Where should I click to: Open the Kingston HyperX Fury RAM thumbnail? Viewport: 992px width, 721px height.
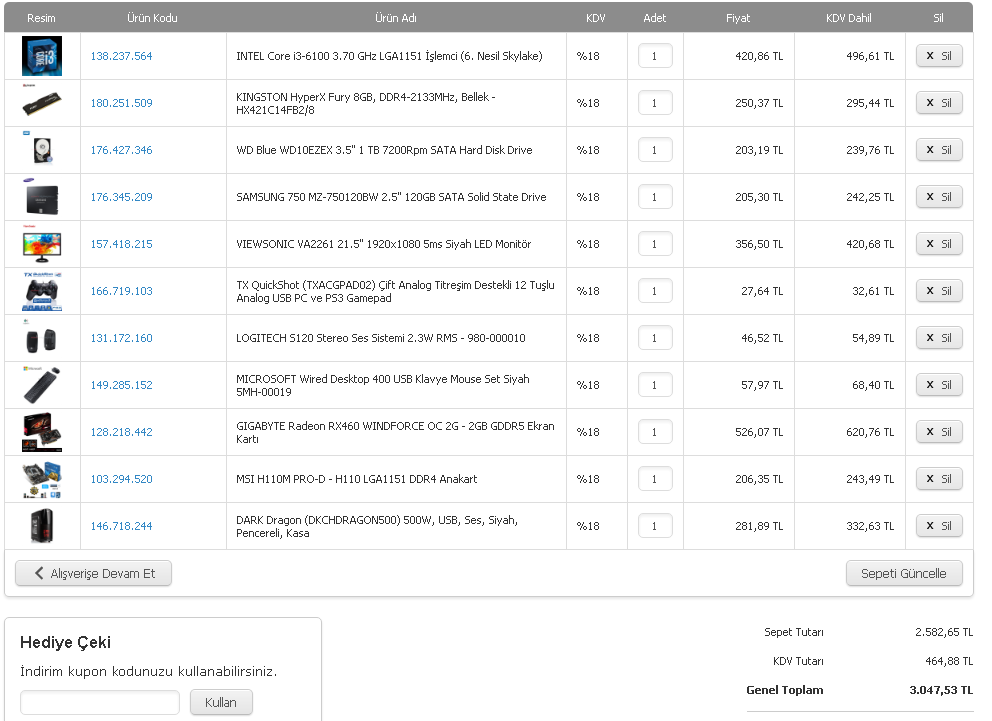[x=42, y=102]
